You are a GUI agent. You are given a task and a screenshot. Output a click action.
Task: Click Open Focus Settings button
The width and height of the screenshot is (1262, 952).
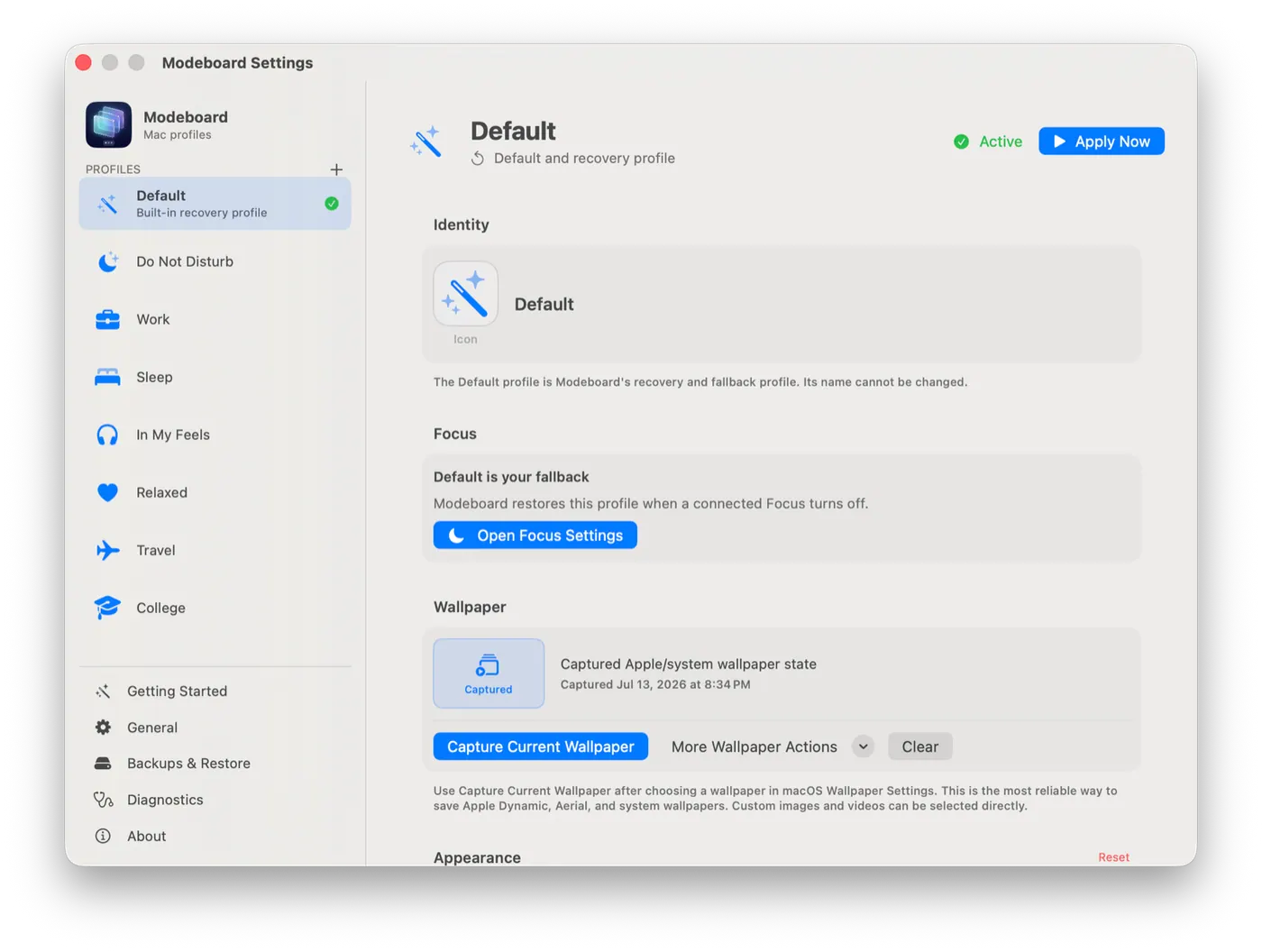pyautogui.click(x=535, y=535)
